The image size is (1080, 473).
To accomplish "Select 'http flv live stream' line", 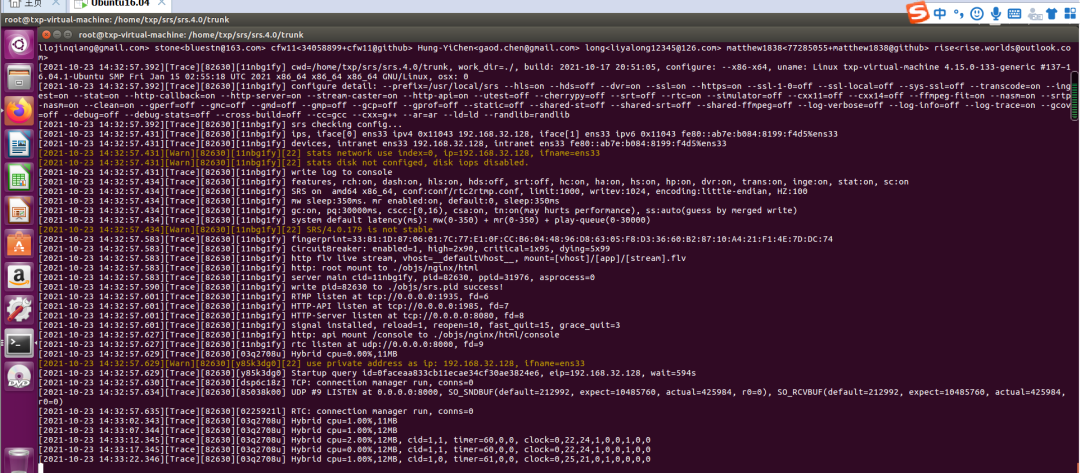I will coord(362,258).
